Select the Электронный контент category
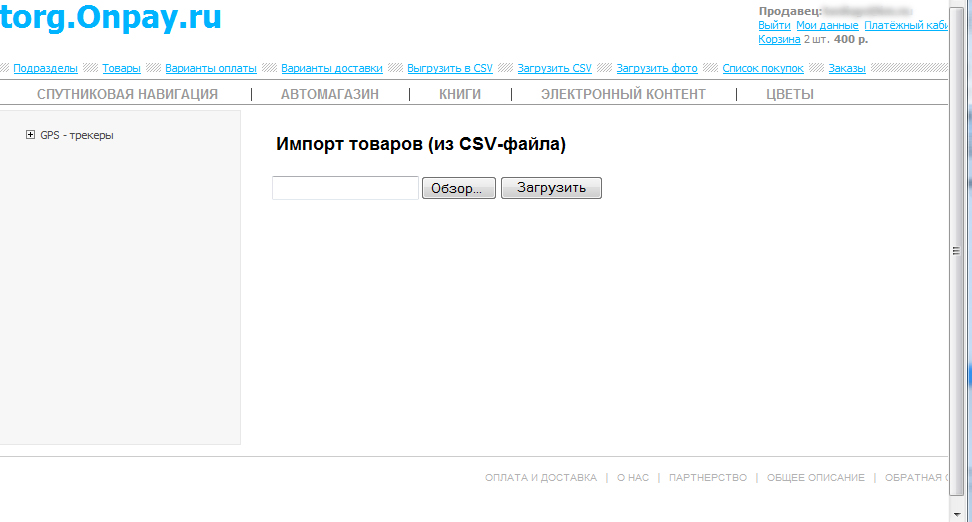 (623, 94)
